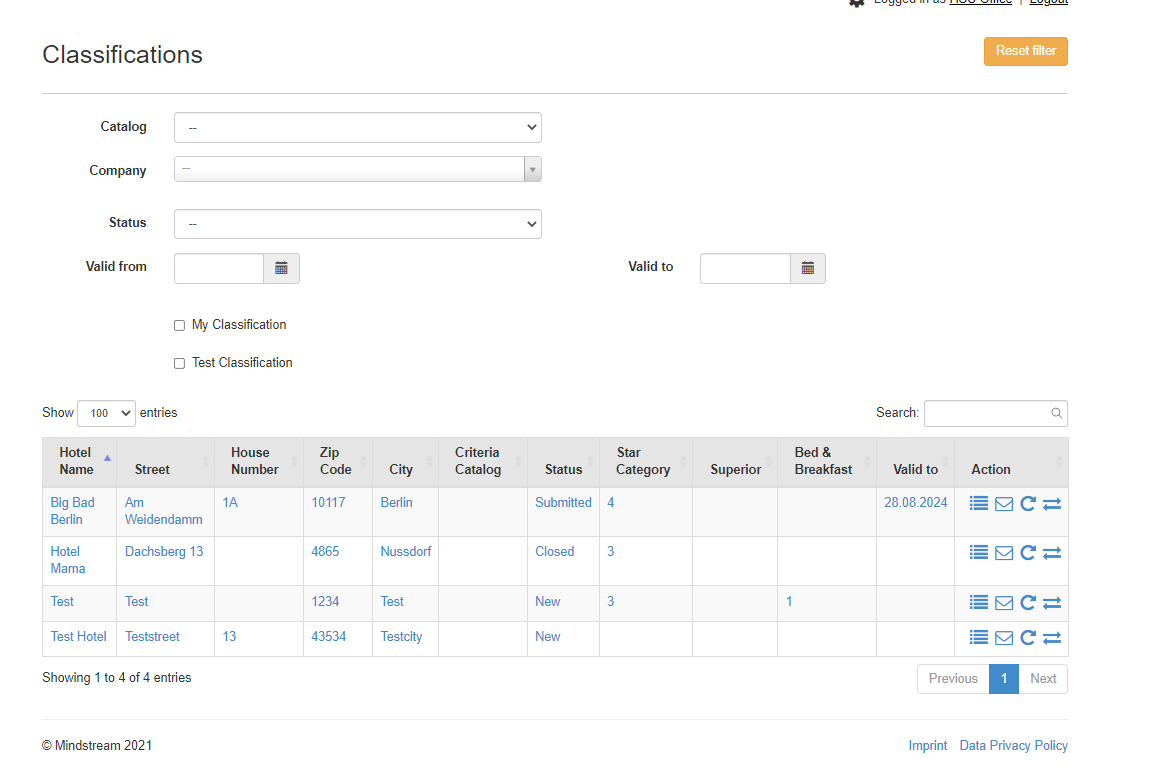Click refresh icon in Test Hotel row
This screenshot has width=1151, height=772.
point(1027,638)
